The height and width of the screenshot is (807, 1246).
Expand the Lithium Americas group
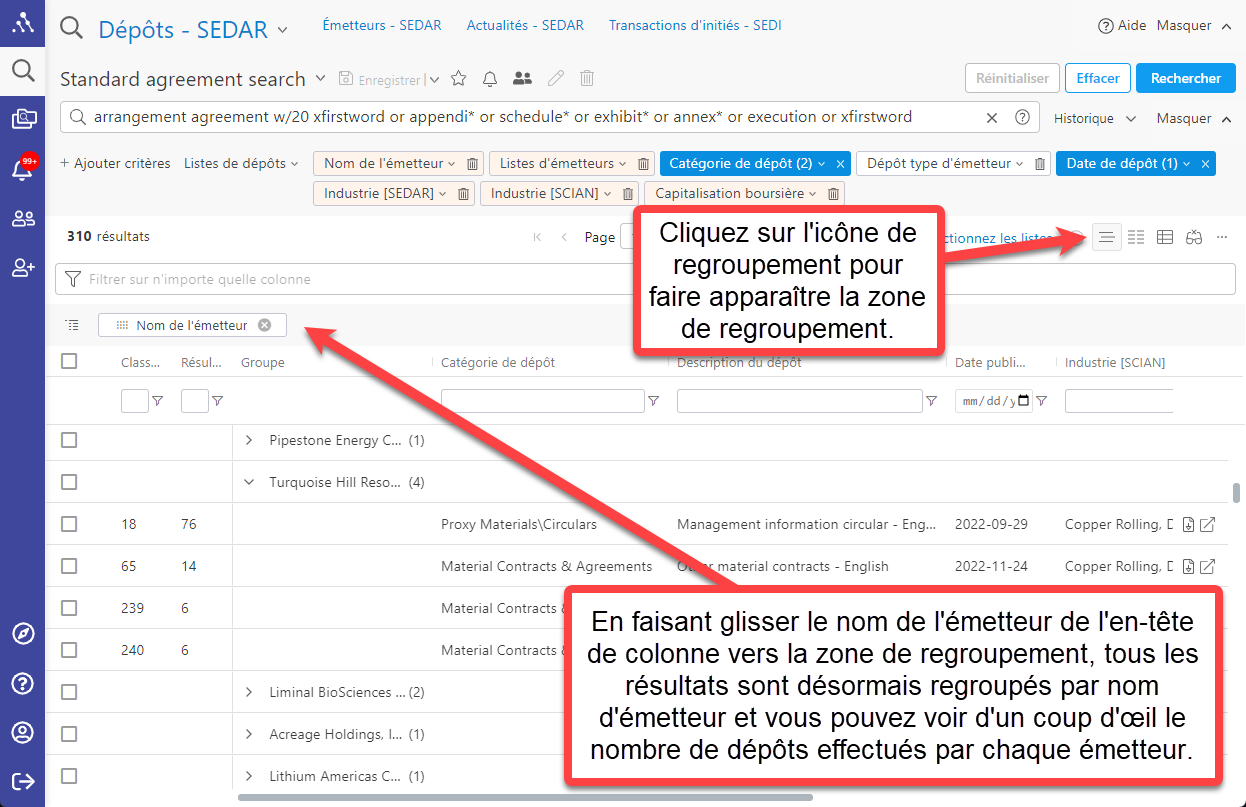tap(249, 776)
